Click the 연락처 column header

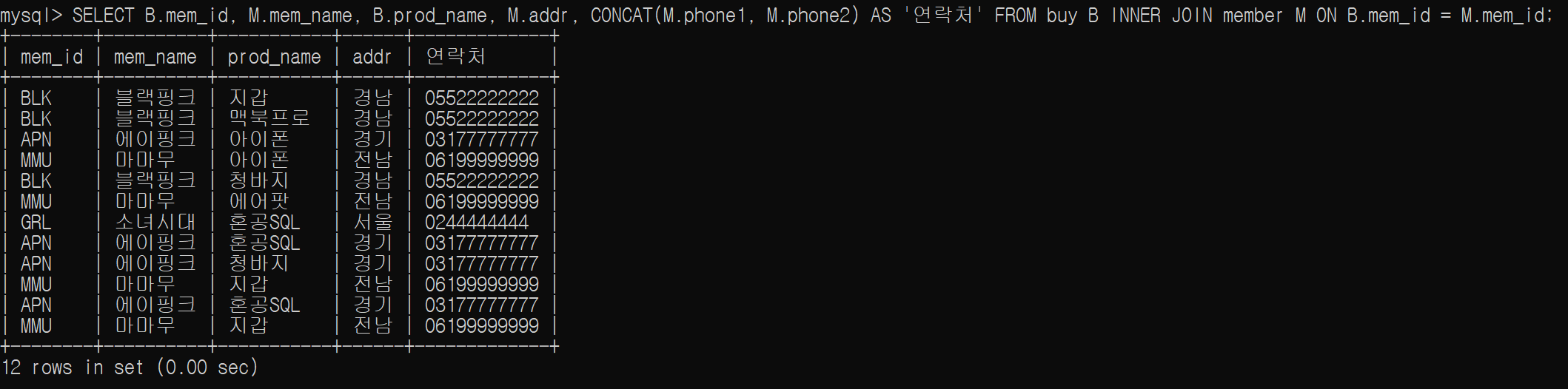[x=455, y=56]
